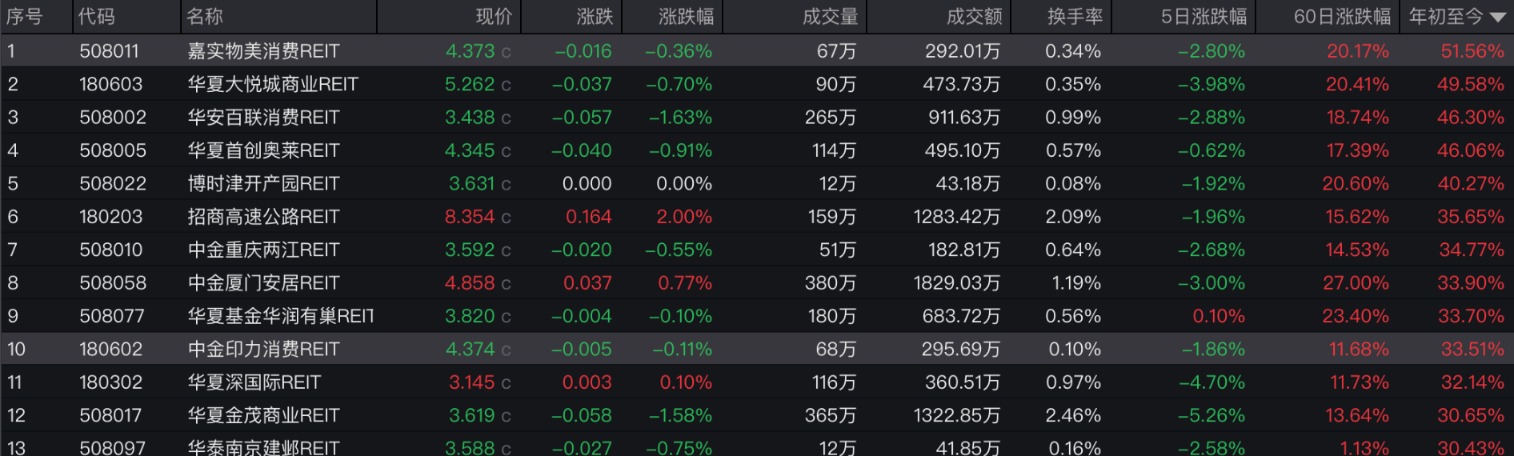Select the 嘉实物美消费REIT row
Image resolution: width=1514 pixels, height=456 pixels.
(x=263, y=51)
